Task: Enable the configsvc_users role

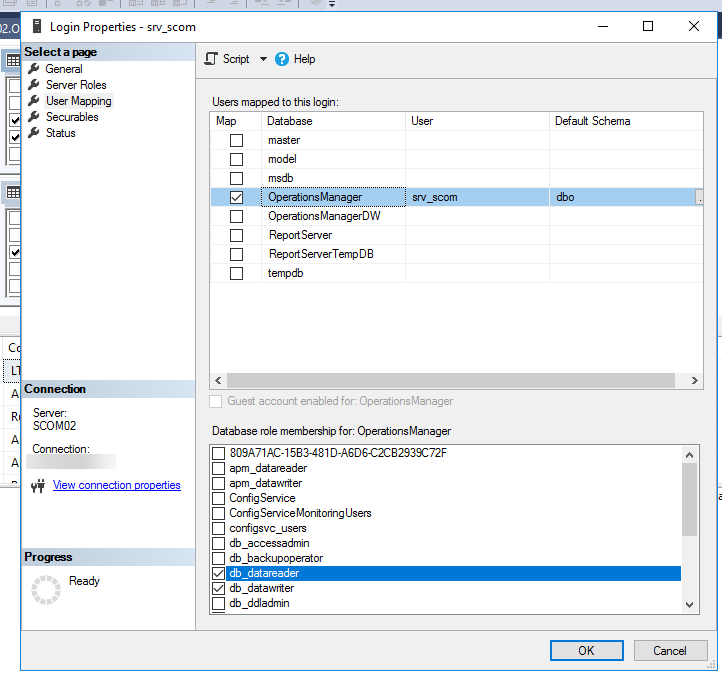Action: [218, 528]
